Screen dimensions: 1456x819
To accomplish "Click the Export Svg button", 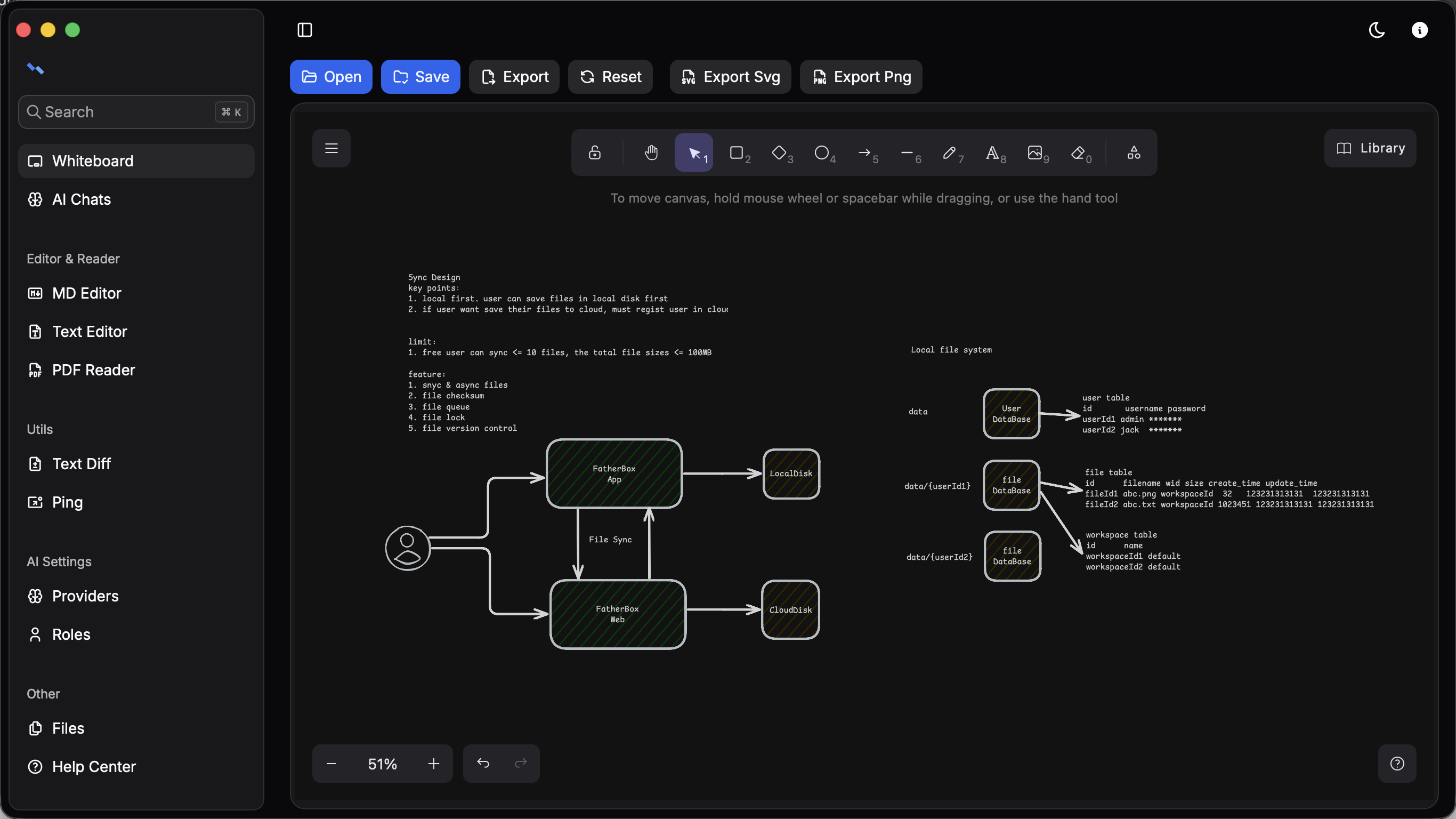I will point(730,77).
